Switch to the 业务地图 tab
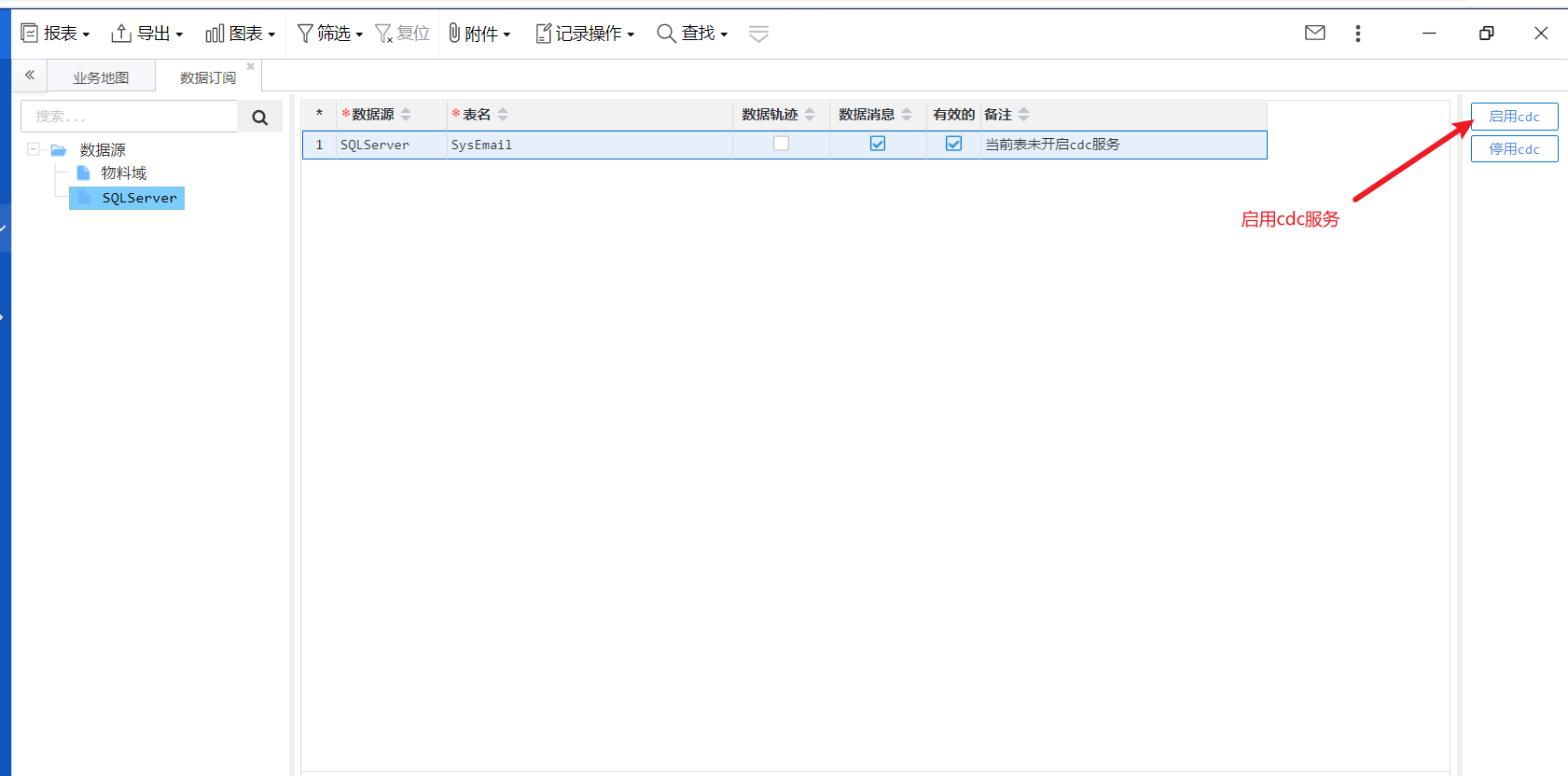1568x776 pixels. (x=101, y=77)
